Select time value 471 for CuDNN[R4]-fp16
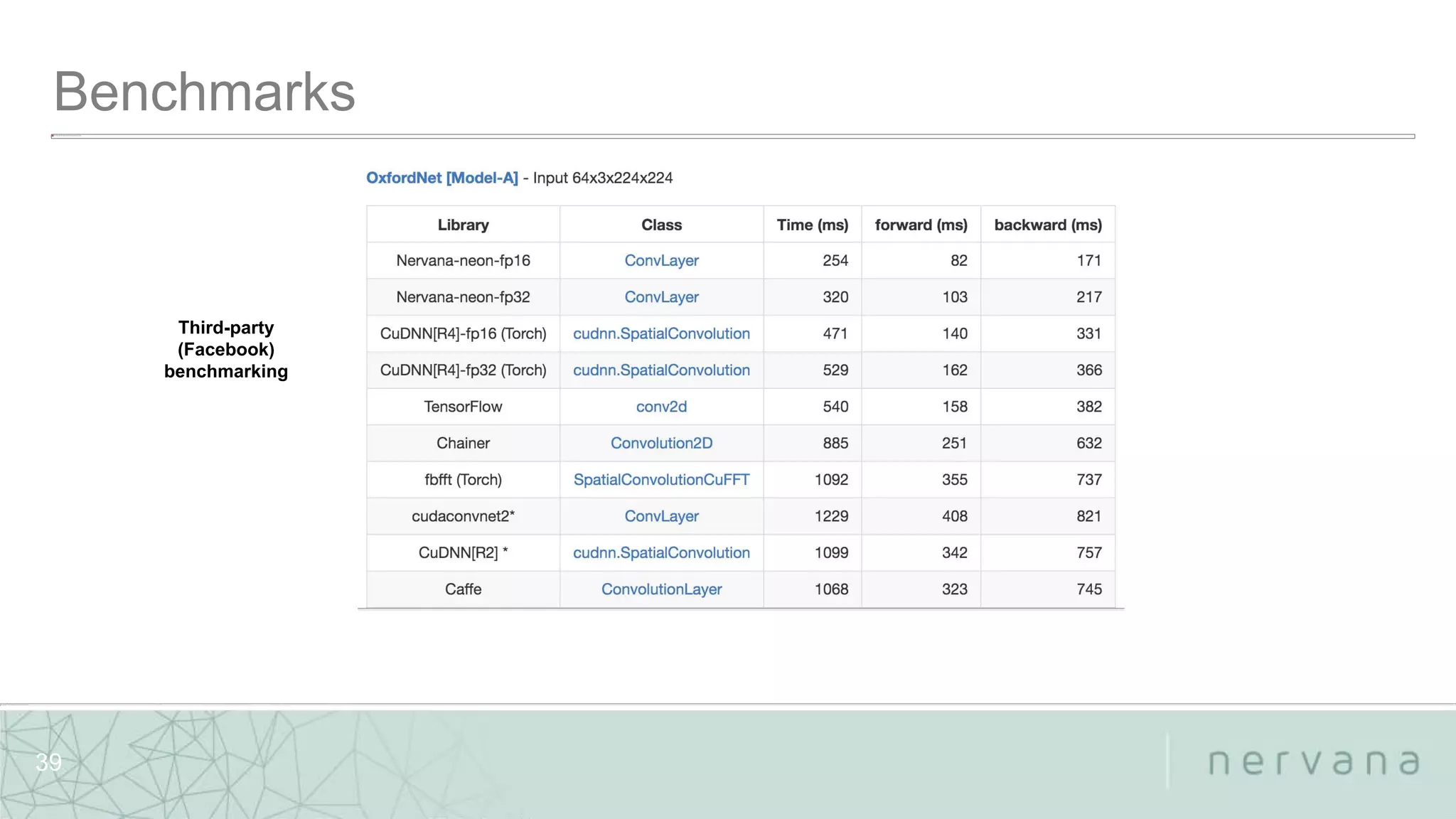The width and height of the screenshot is (1456, 819). [835, 333]
